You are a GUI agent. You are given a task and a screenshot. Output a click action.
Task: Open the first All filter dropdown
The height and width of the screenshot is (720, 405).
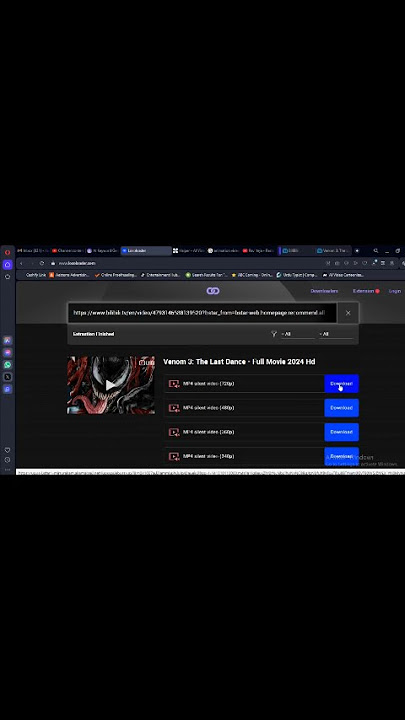coord(298,334)
